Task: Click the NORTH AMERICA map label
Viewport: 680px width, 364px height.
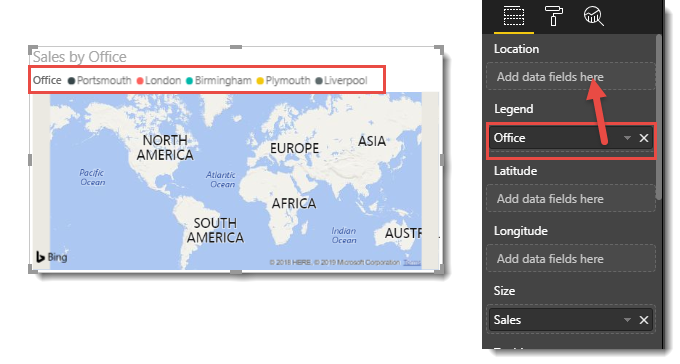Action: (x=165, y=148)
